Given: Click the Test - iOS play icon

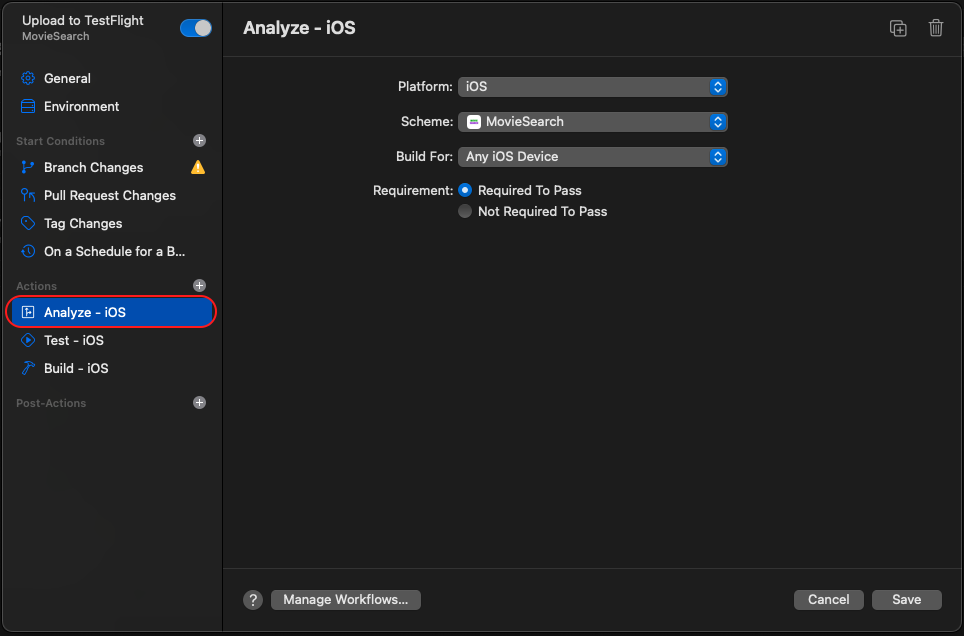Looking at the screenshot, I should pyautogui.click(x=28, y=340).
